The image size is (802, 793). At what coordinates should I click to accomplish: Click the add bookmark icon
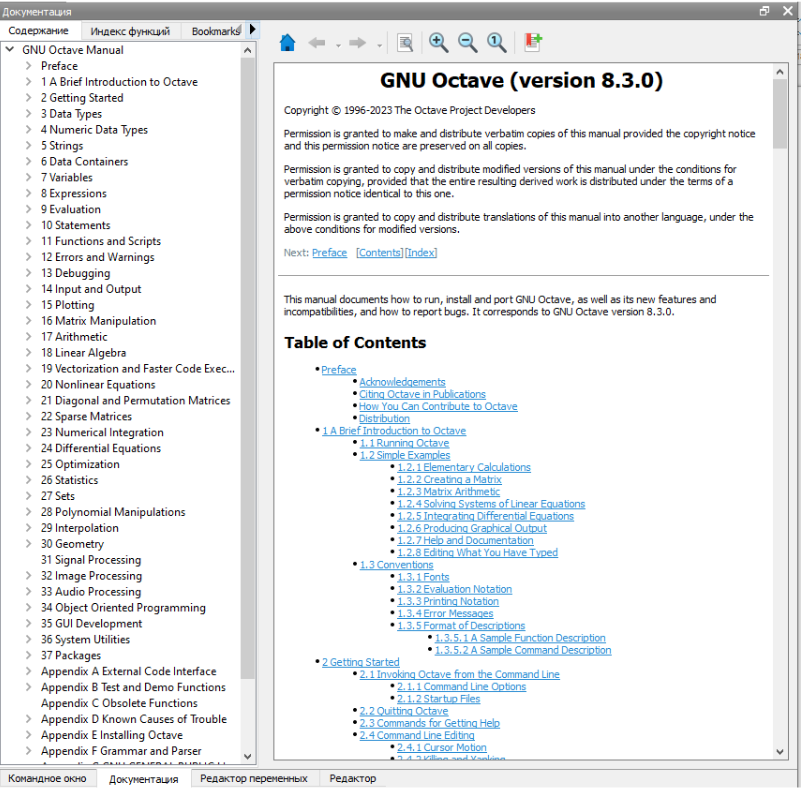(x=533, y=42)
